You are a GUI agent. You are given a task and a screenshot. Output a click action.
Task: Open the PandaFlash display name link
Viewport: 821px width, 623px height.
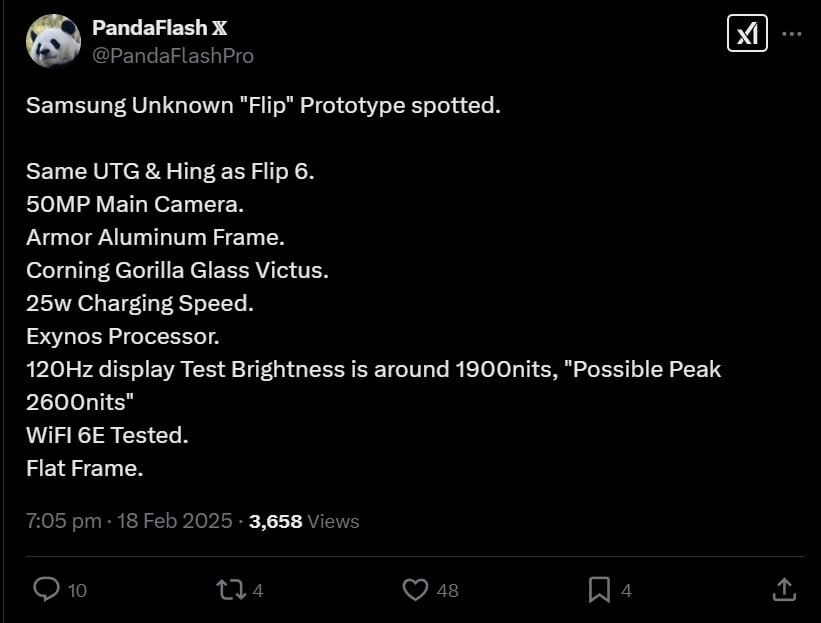pyautogui.click(x=148, y=28)
